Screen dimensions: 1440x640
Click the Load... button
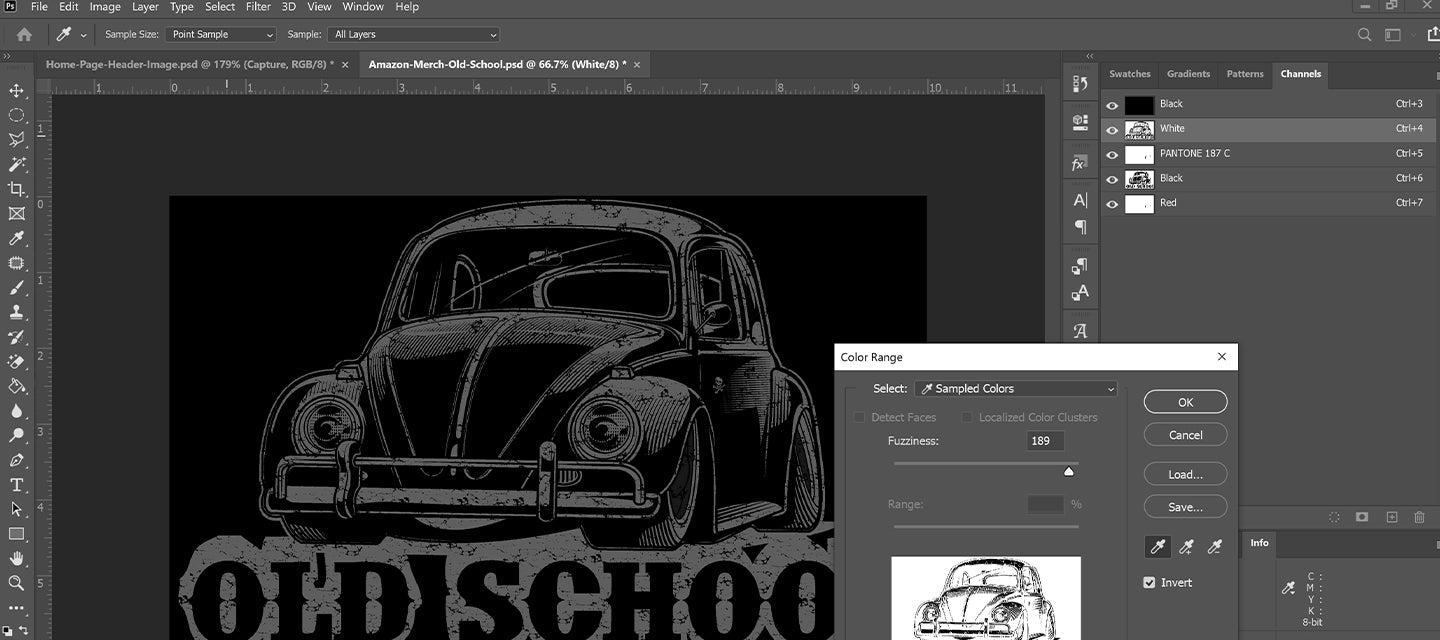pos(1185,475)
